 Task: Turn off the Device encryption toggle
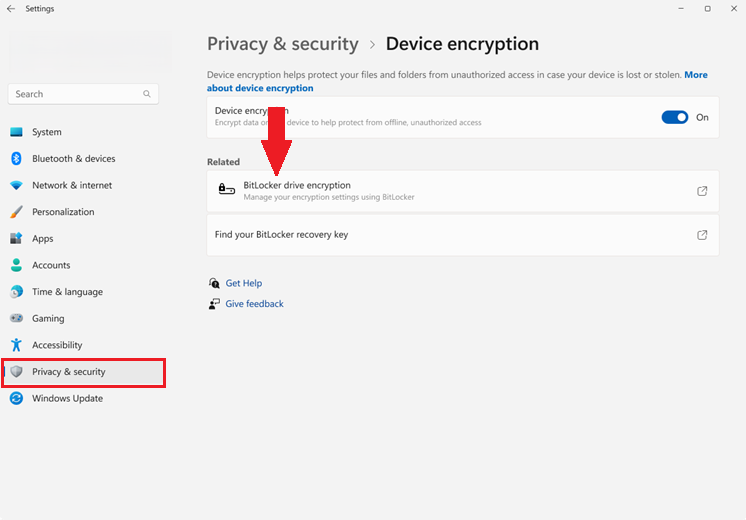click(675, 117)
